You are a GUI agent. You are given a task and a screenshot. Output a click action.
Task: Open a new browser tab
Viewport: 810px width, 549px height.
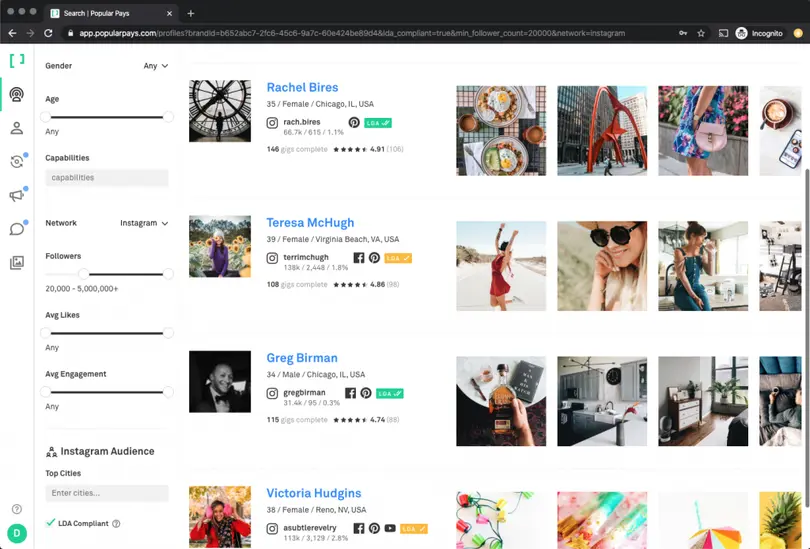click(191, 13)
